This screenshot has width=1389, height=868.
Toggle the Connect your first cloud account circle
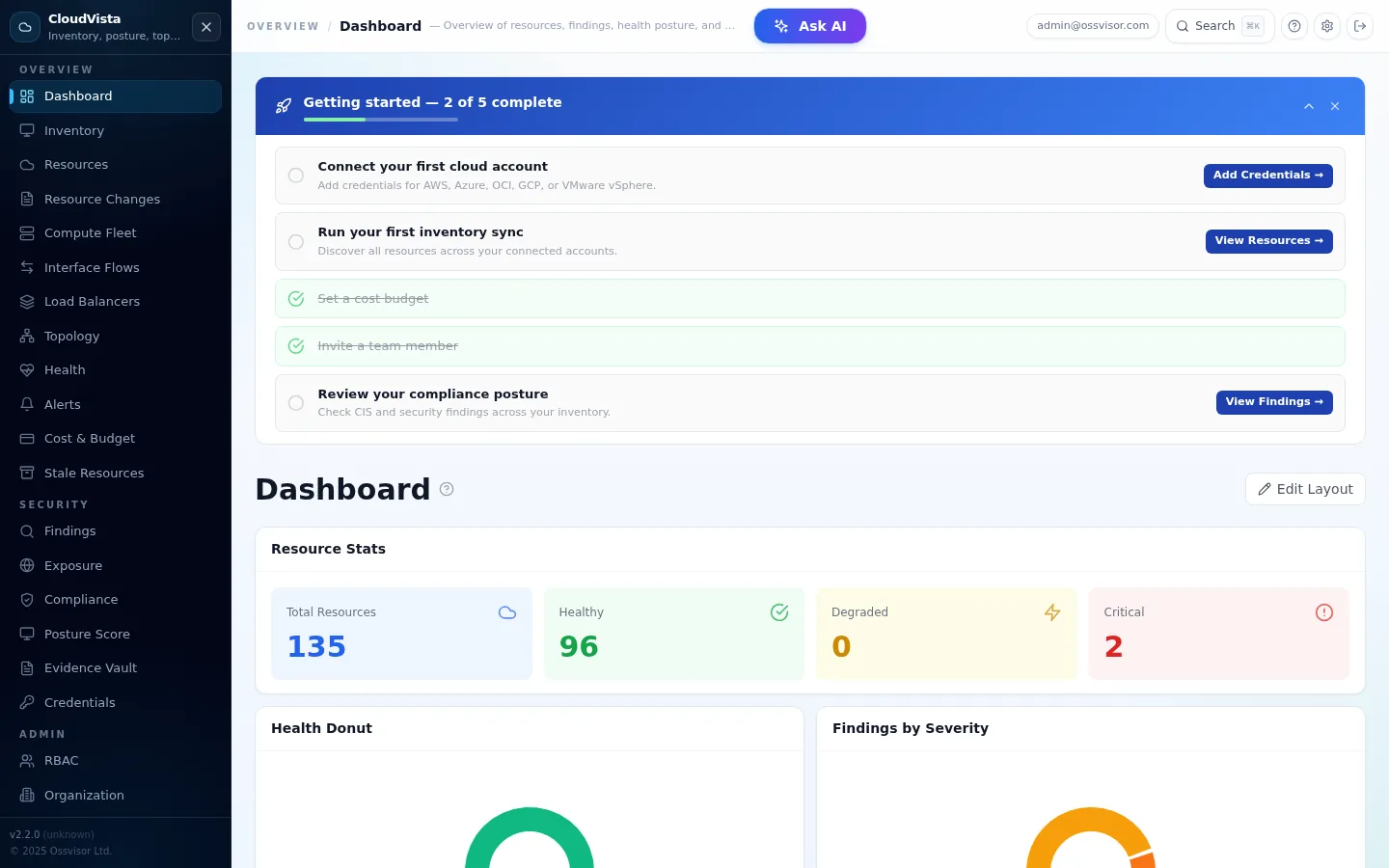coord(296,176)
